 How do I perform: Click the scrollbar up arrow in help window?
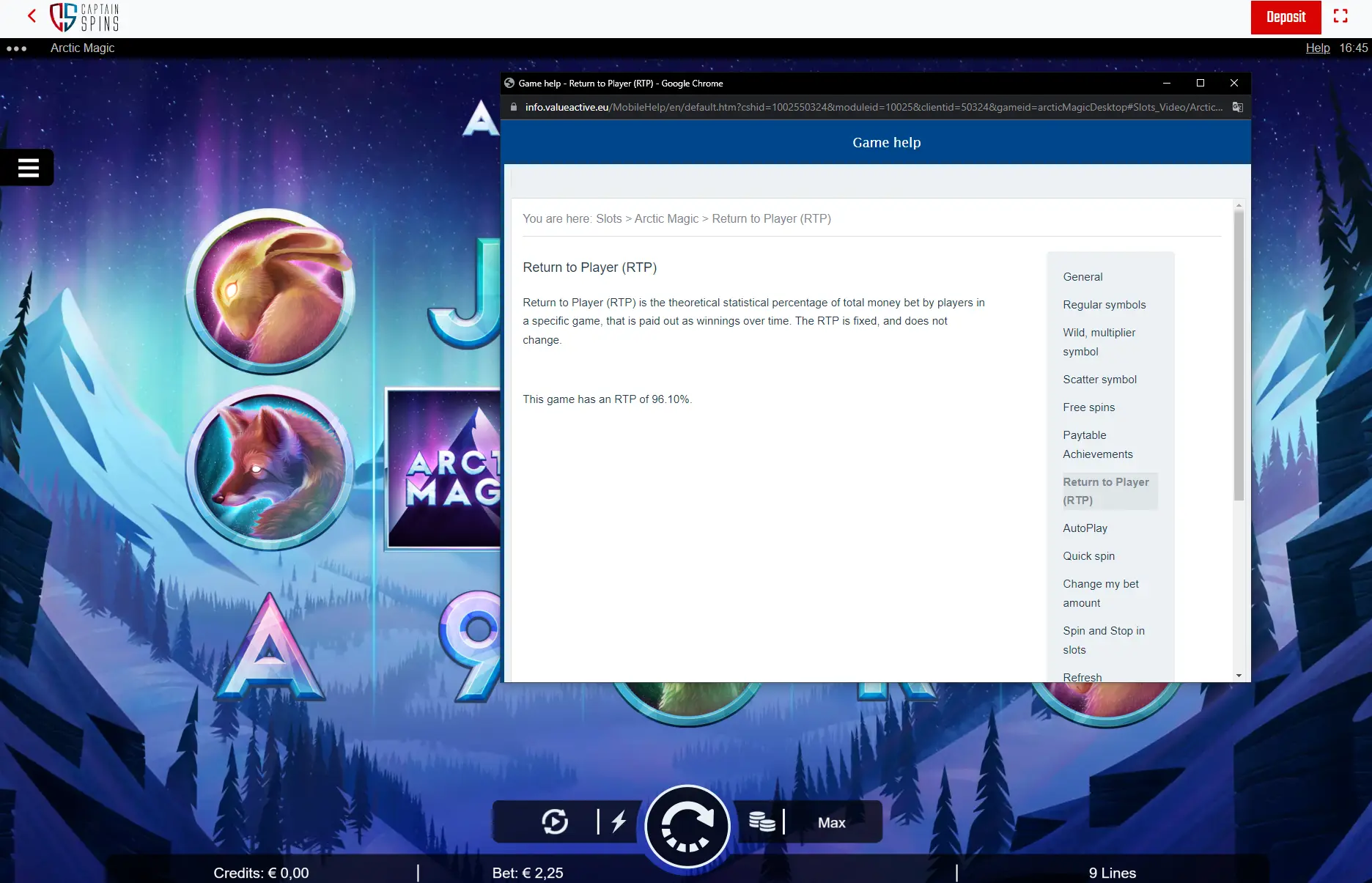(1239, 205)
